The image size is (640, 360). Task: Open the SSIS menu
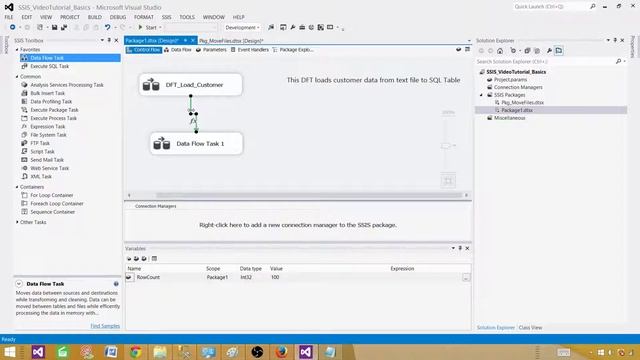[167, 17]
